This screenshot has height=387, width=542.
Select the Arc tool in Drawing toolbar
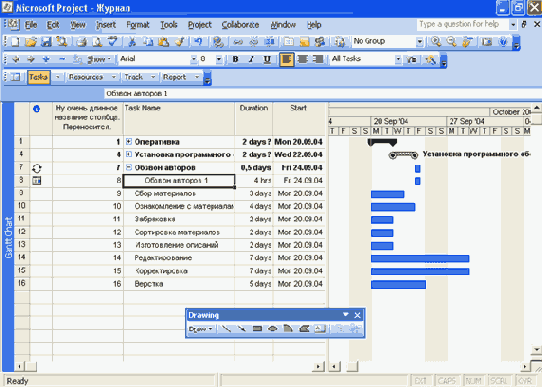coord(288,329)
